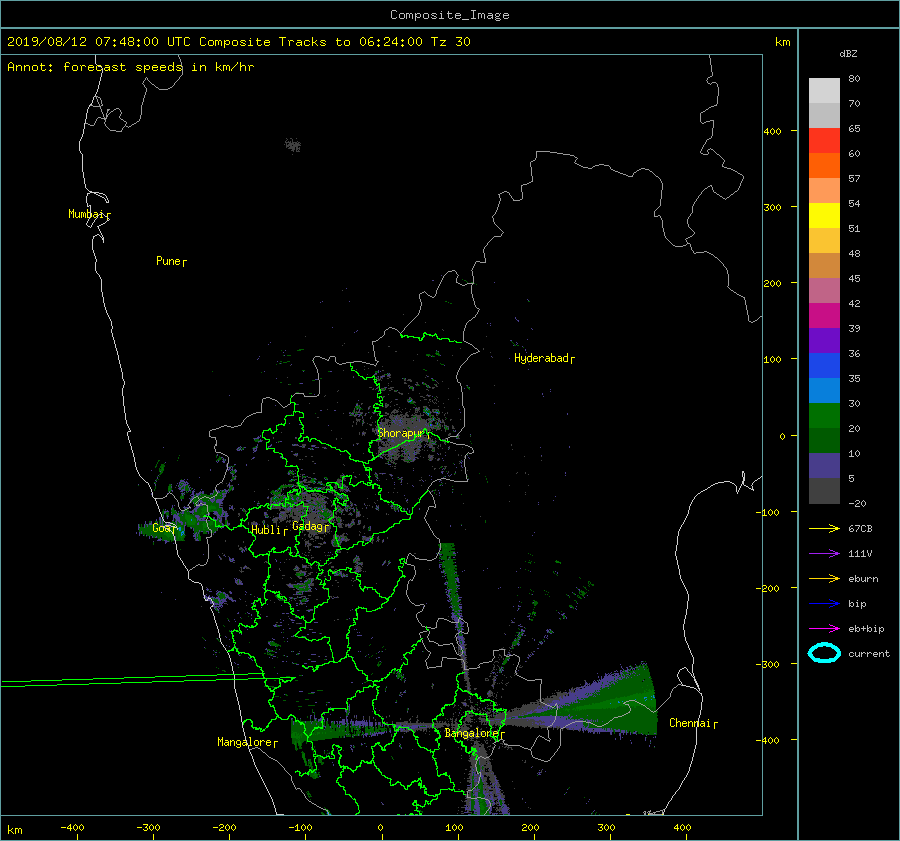Select the Mangalore city label
This screenshot has height=841, width=900.
point(247,742)
